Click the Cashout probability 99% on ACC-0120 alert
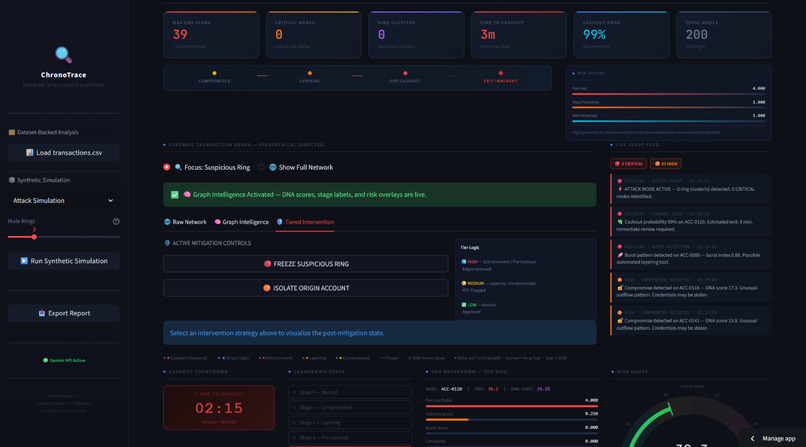 [691, 221]
